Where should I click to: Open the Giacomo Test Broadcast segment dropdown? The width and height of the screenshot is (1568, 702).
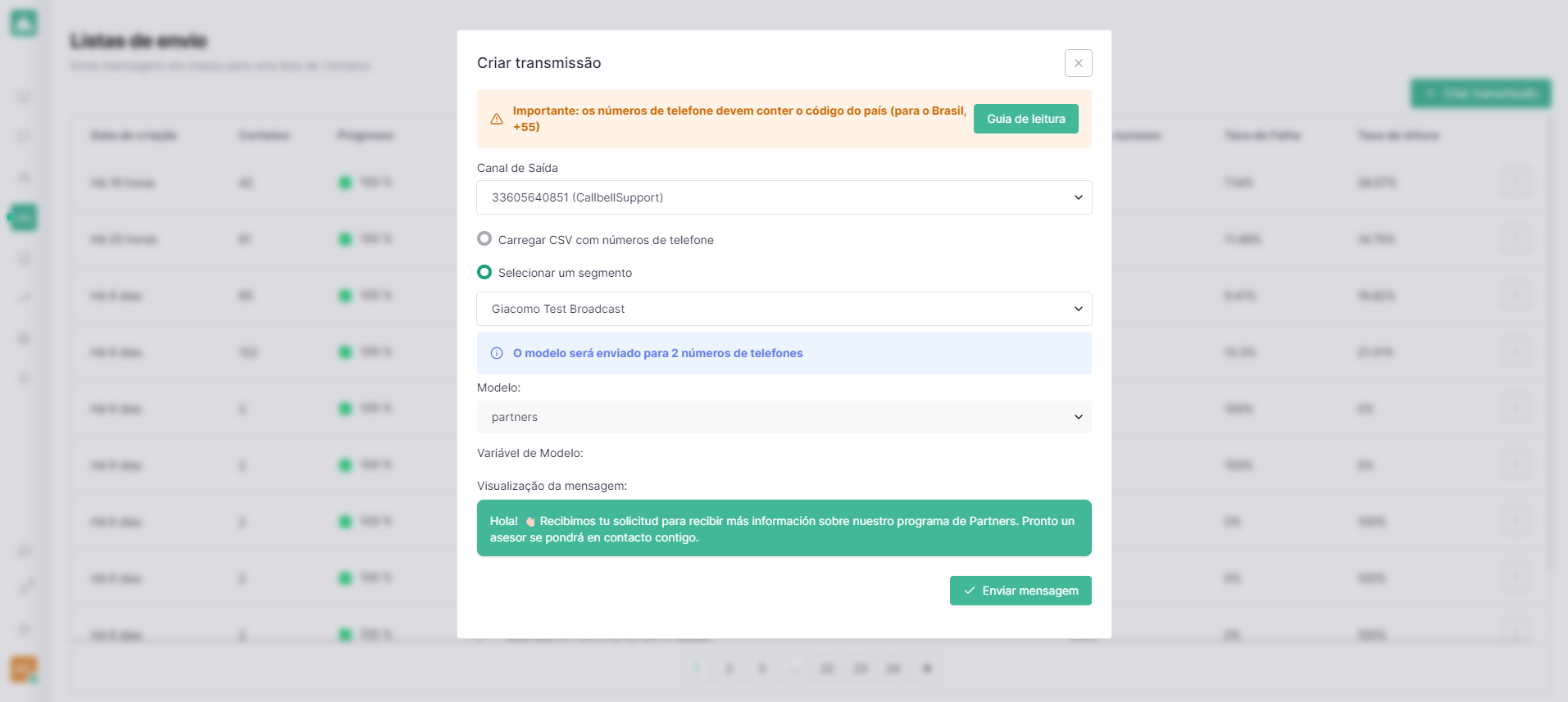(x=784, y=309)
